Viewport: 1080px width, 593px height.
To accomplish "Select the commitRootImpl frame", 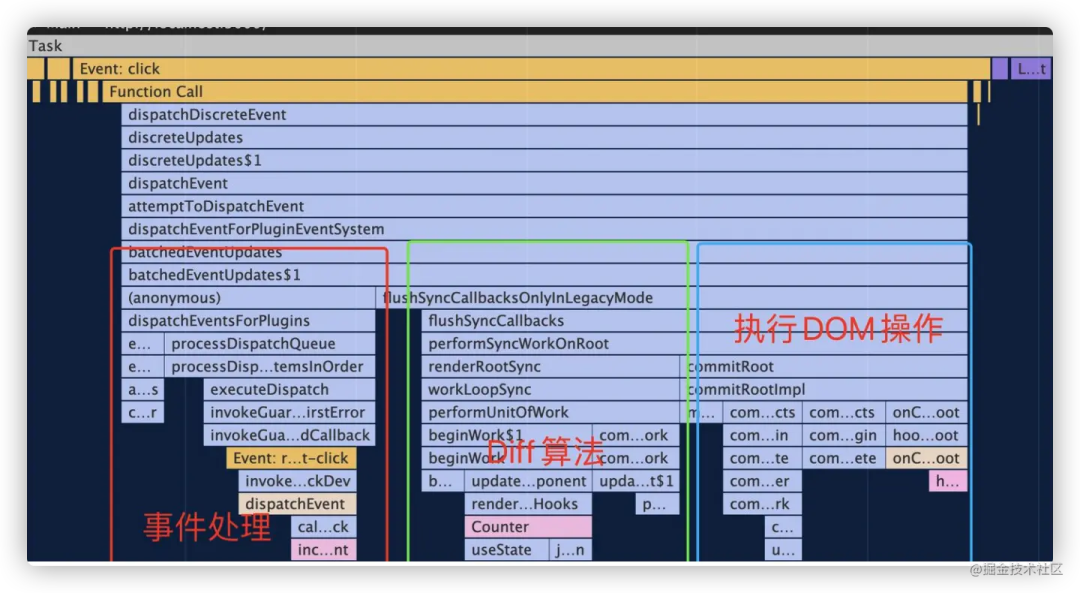I will pyautogui.click(x=824, y=389).
